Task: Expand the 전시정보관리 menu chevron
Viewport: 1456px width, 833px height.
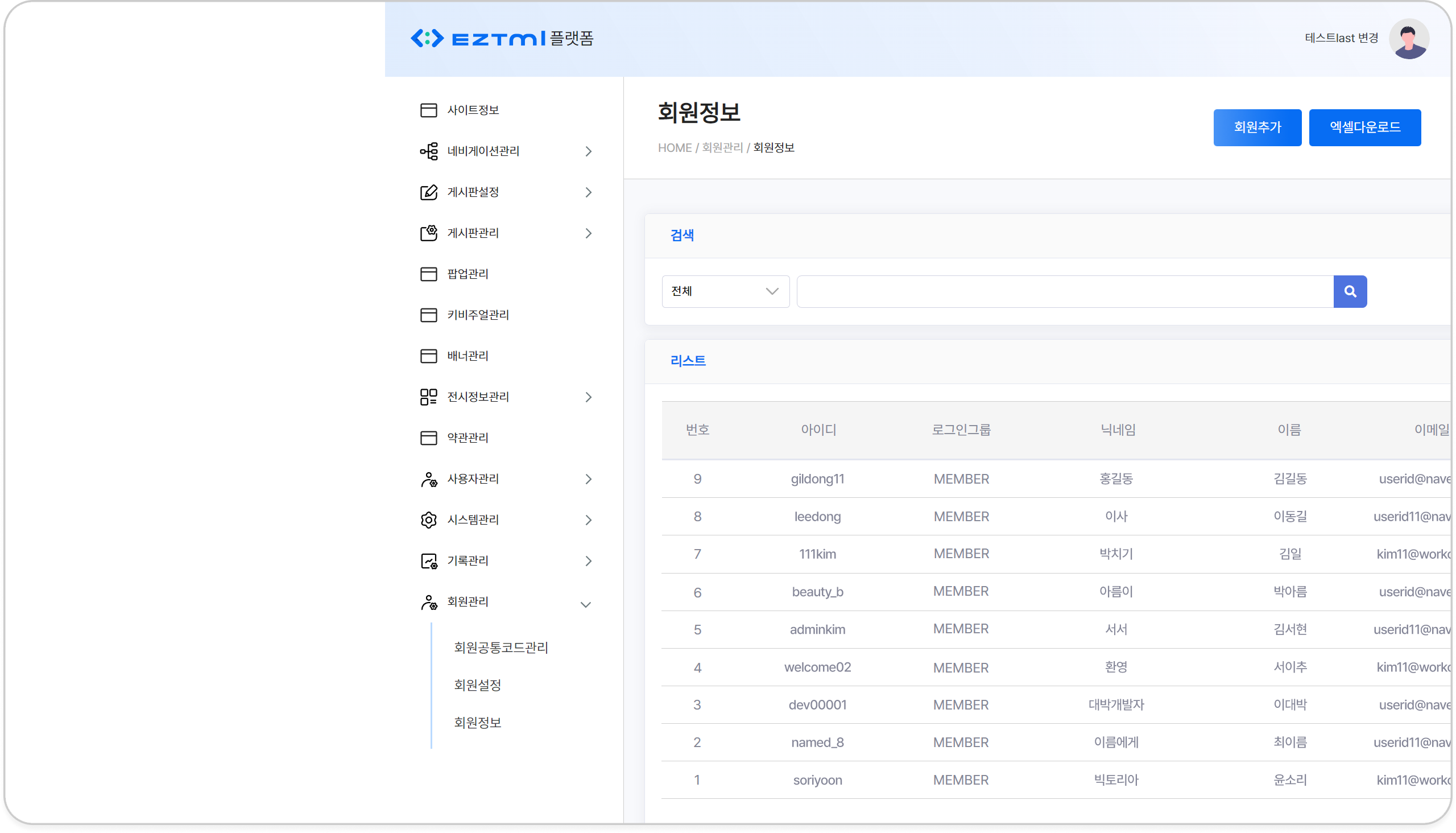Action: 588,397
